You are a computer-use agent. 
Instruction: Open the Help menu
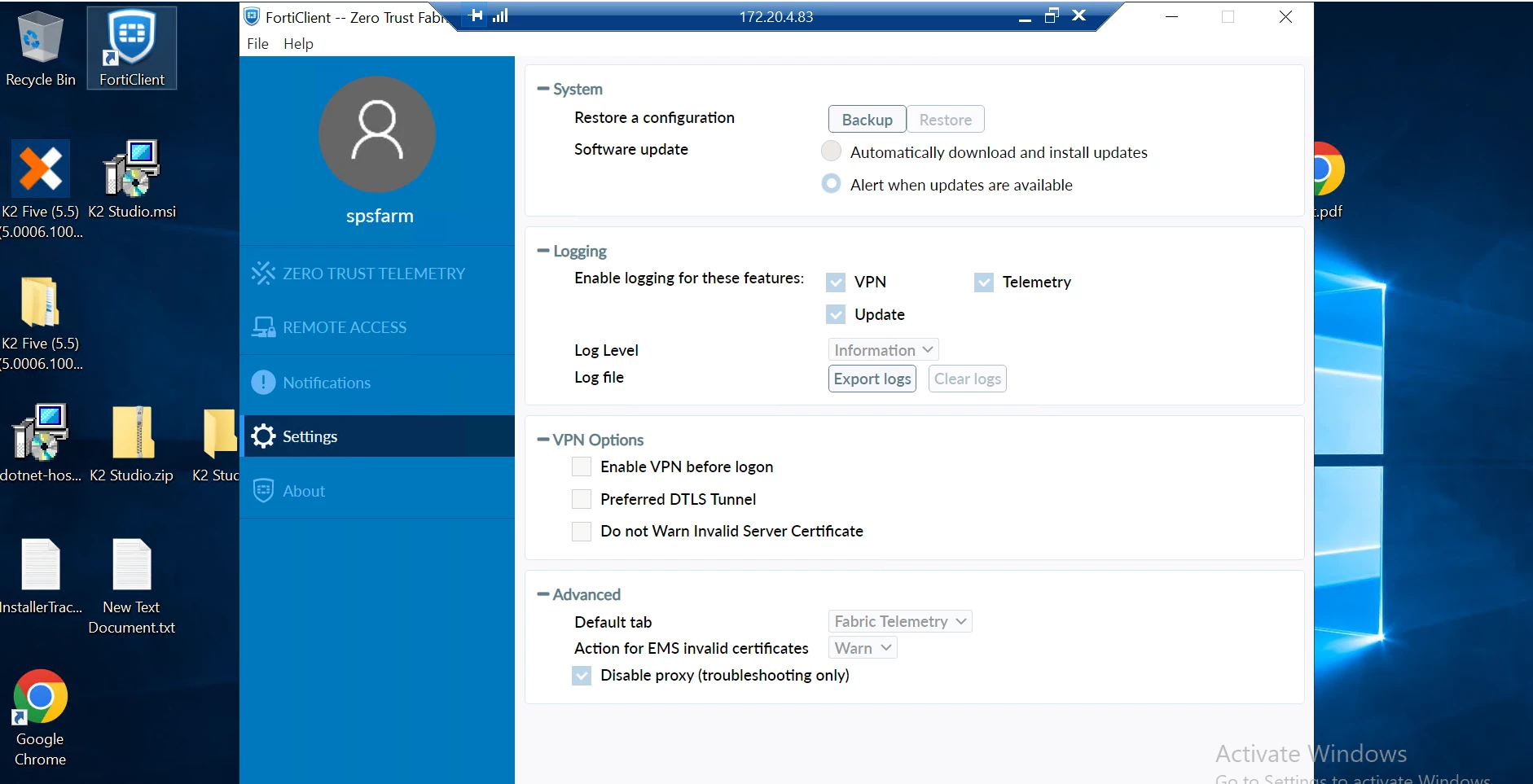(x=298, y=44)
